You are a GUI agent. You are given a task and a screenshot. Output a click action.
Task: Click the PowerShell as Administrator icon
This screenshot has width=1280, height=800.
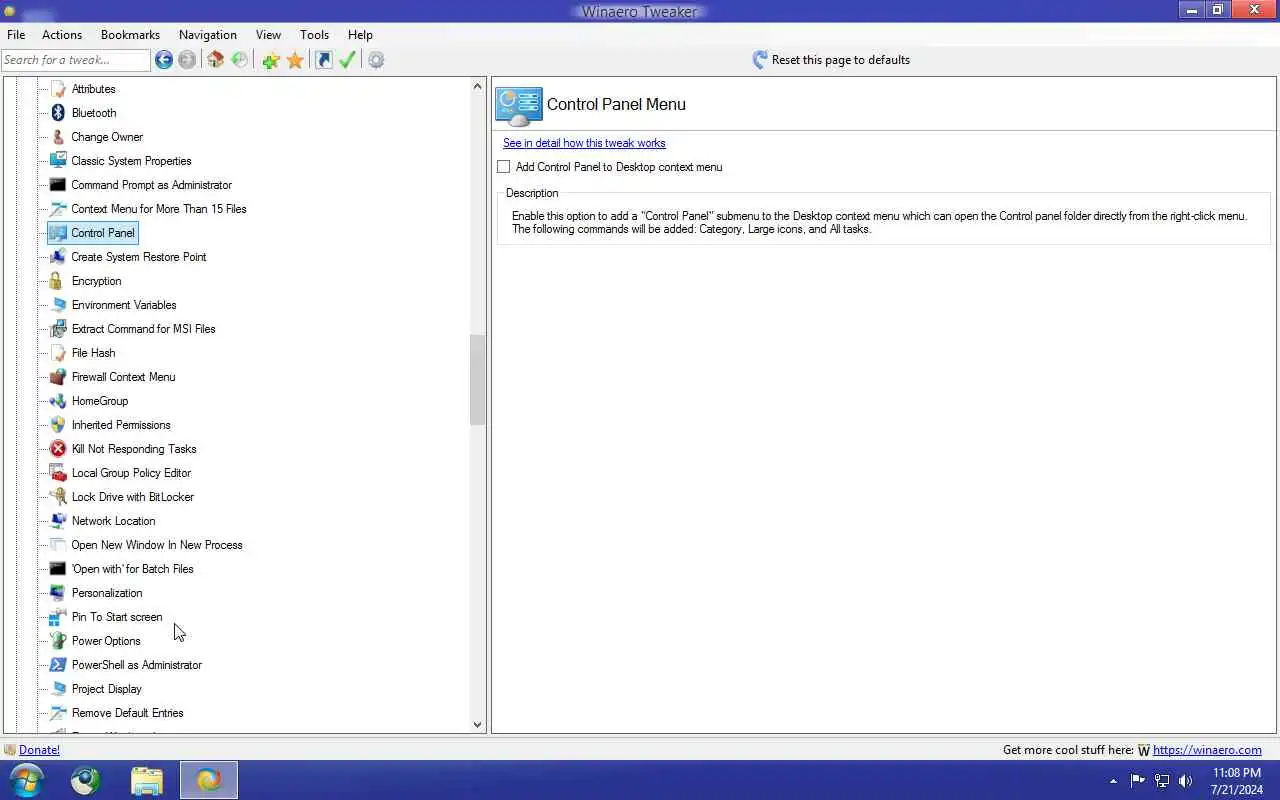pos(58,665)
